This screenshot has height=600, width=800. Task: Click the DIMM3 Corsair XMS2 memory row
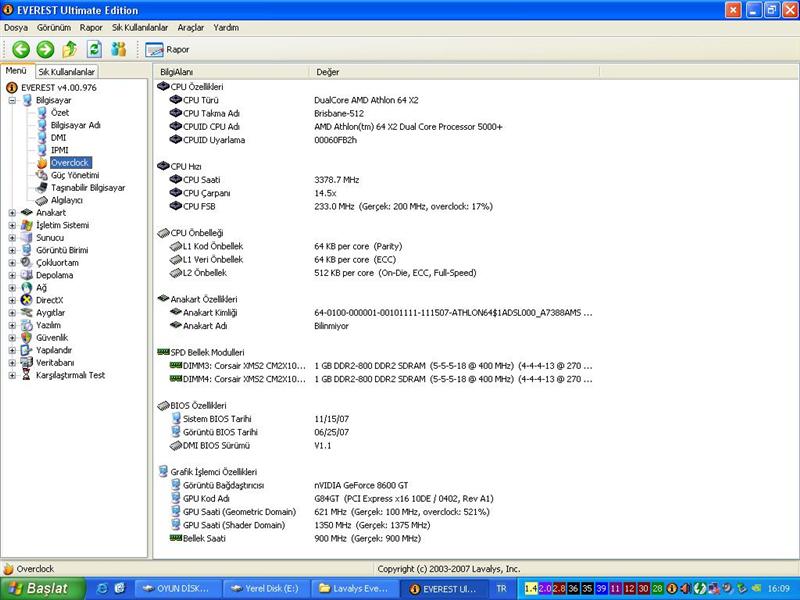tap(381, 365)
